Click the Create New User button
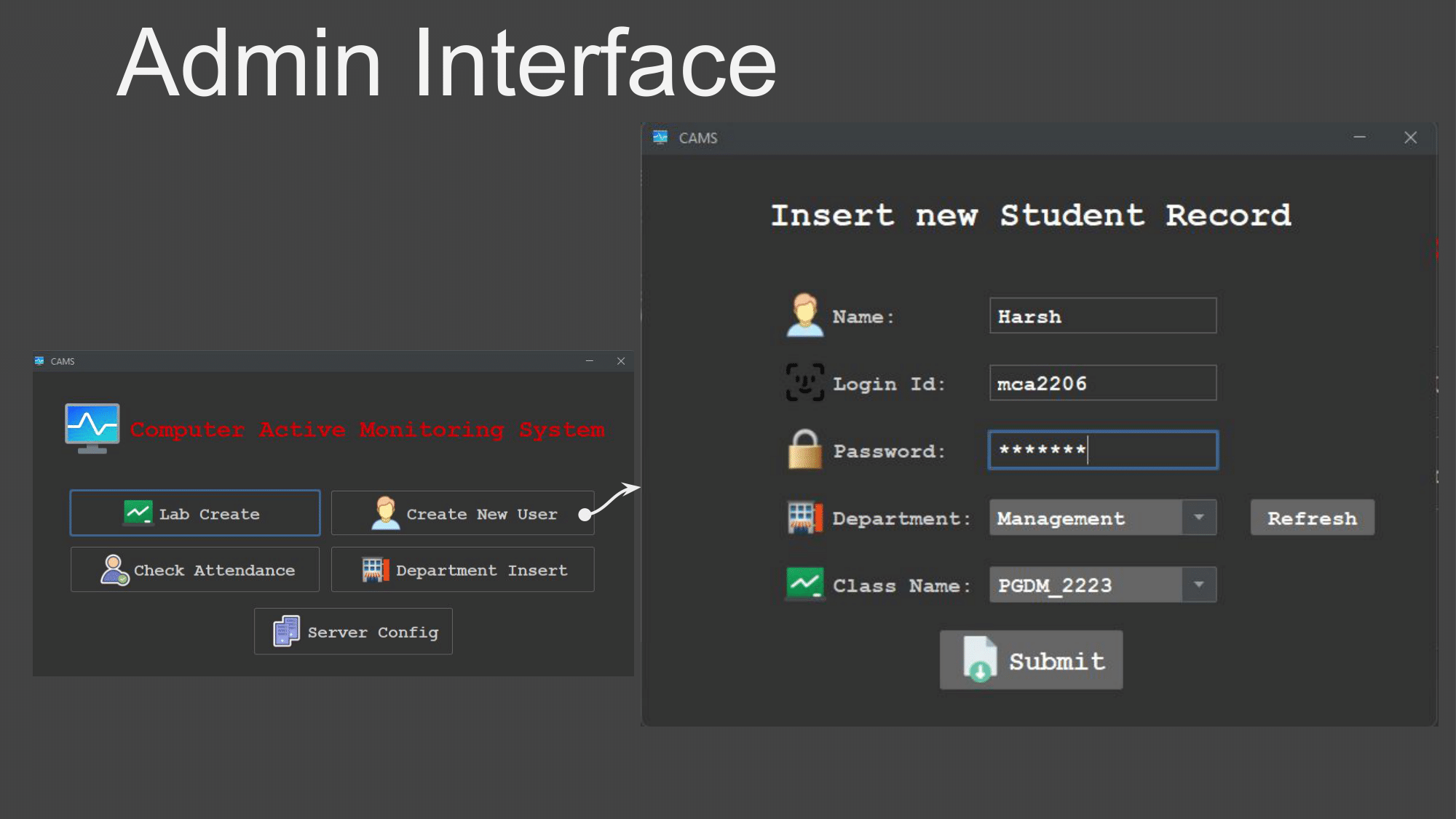Image resolution: width=1456 pixels, height=819 pixels. (462, 513)
